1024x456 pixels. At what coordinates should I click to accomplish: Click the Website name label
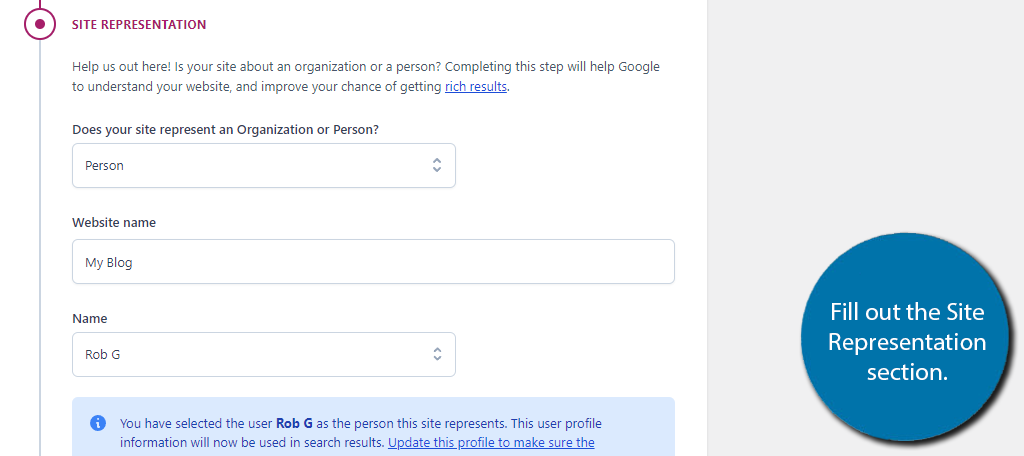point(114,223)
